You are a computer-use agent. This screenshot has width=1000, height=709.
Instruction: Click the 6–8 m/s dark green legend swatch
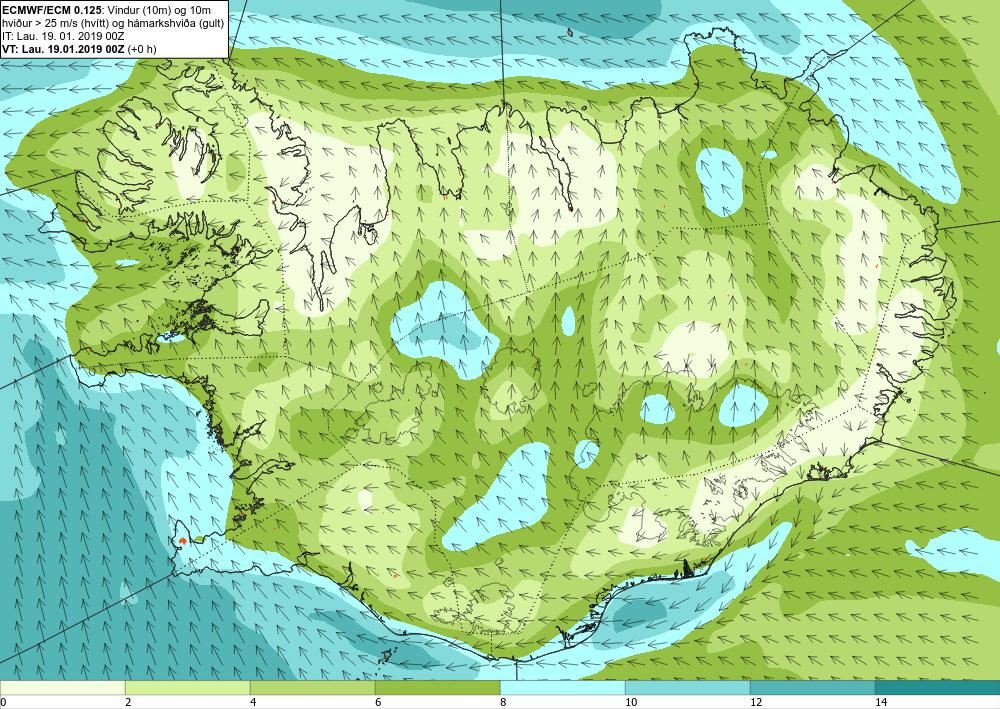438,688
